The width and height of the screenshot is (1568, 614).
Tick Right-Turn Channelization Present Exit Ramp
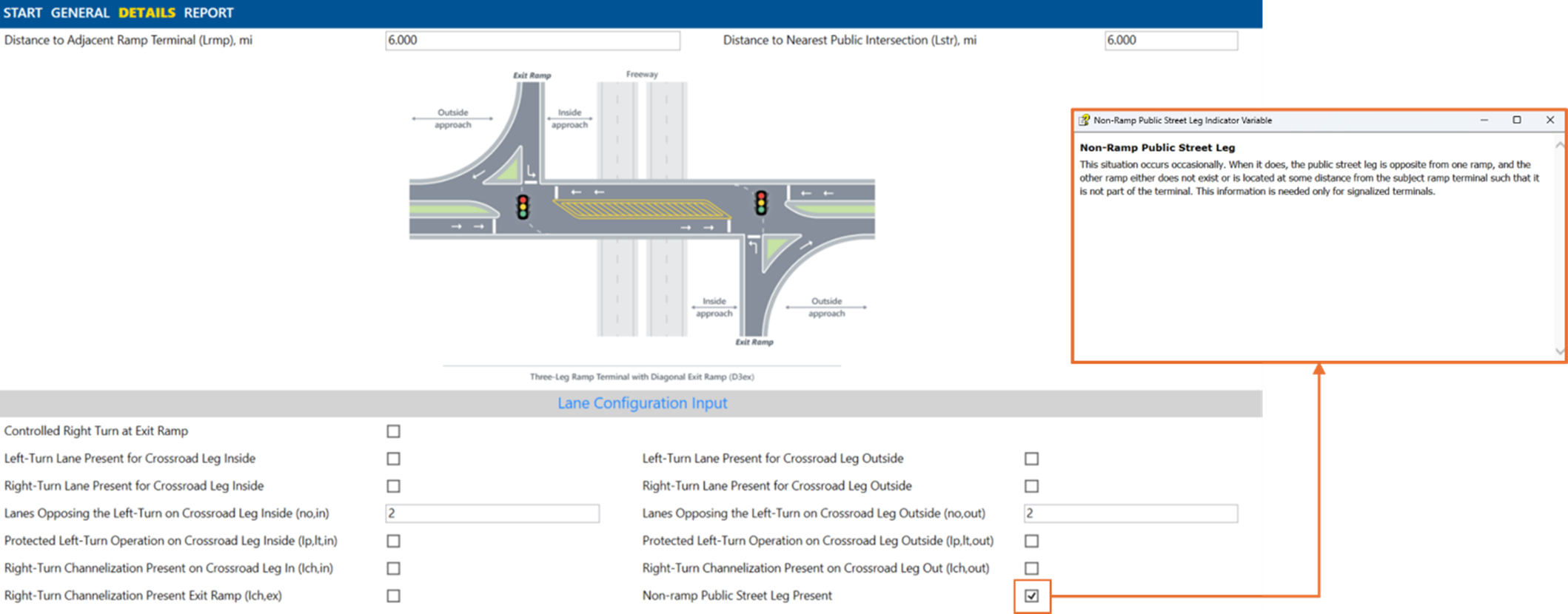[393, 596]
